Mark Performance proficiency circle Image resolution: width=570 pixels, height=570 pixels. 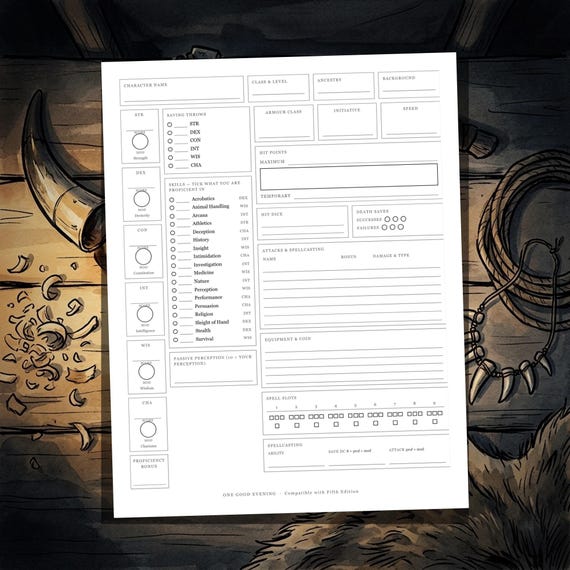[174, 298]
